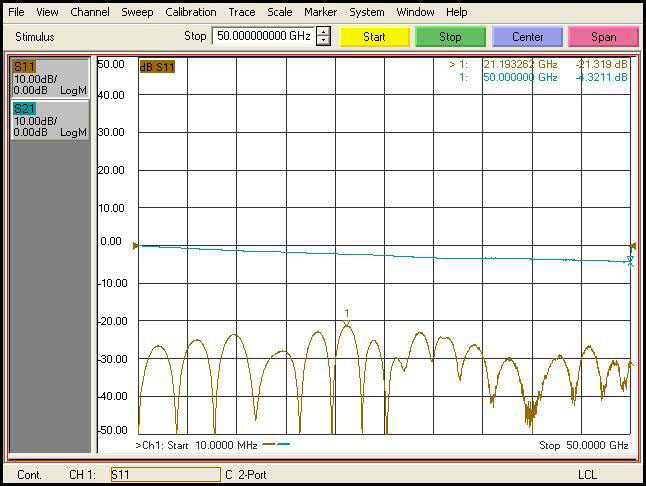Click the LCL status indicator

tap(587, 475)
